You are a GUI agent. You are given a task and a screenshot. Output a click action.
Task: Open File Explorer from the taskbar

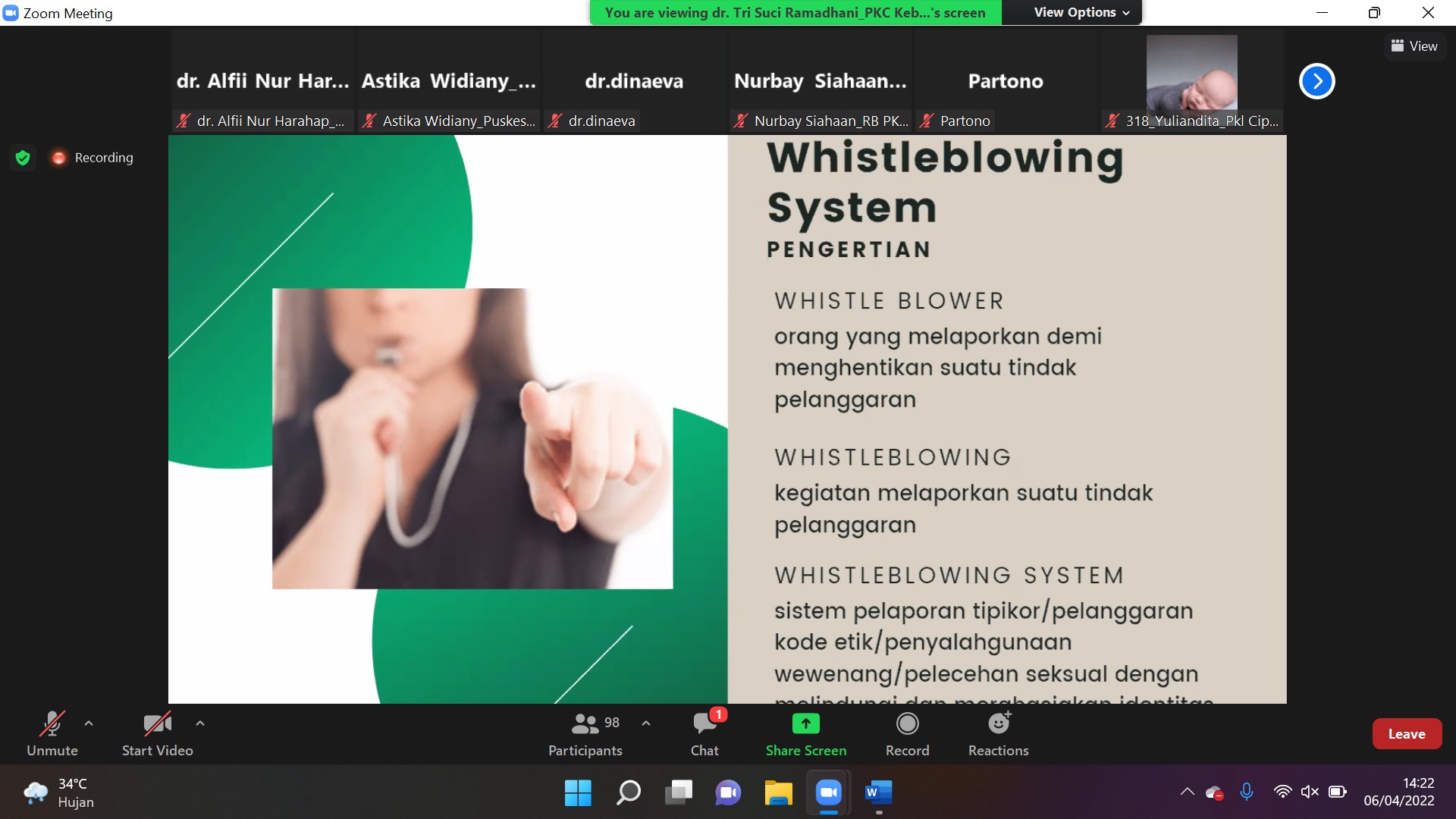point(778,793)
